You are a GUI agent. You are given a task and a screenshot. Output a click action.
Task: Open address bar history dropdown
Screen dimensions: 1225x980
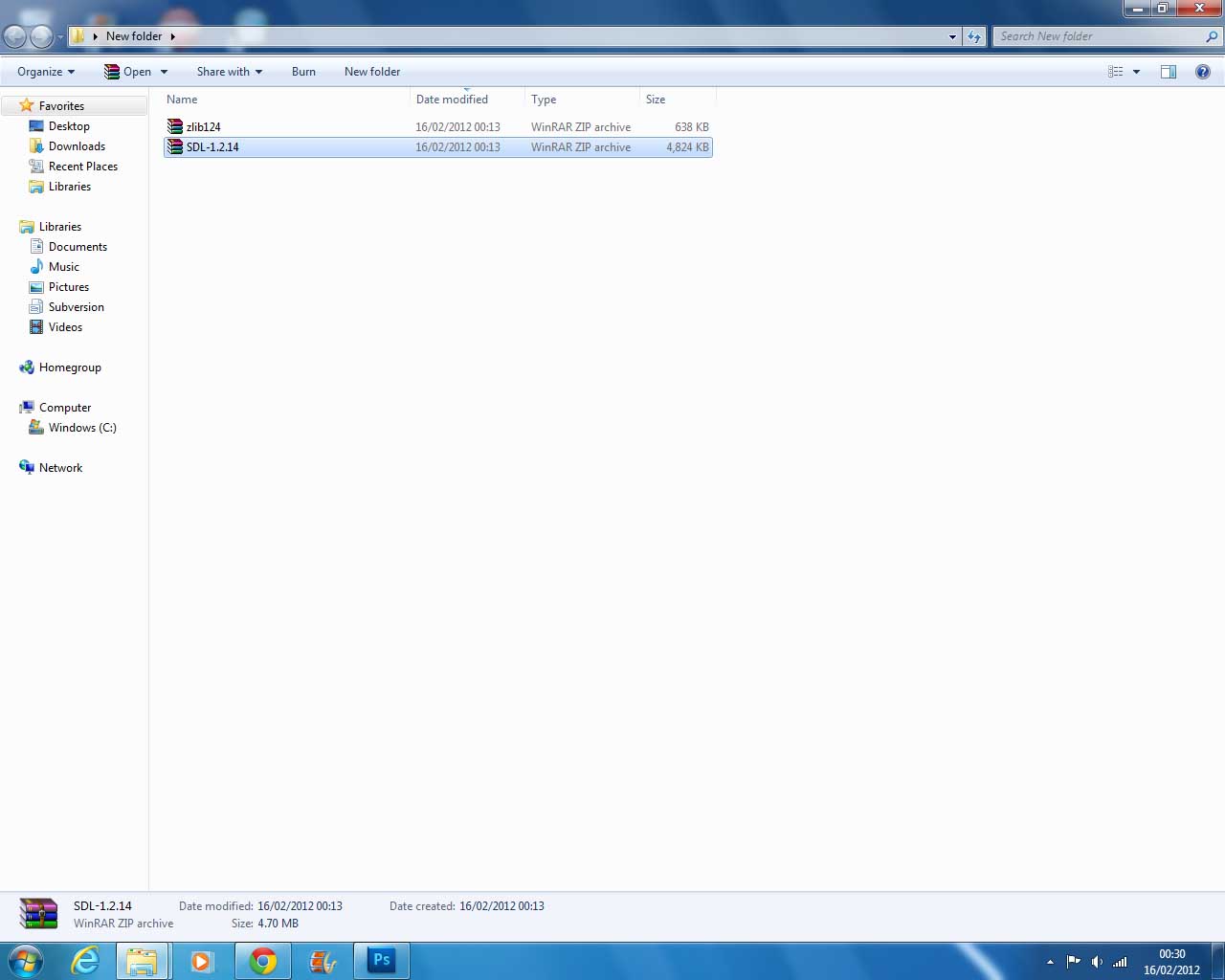[952, 36]
